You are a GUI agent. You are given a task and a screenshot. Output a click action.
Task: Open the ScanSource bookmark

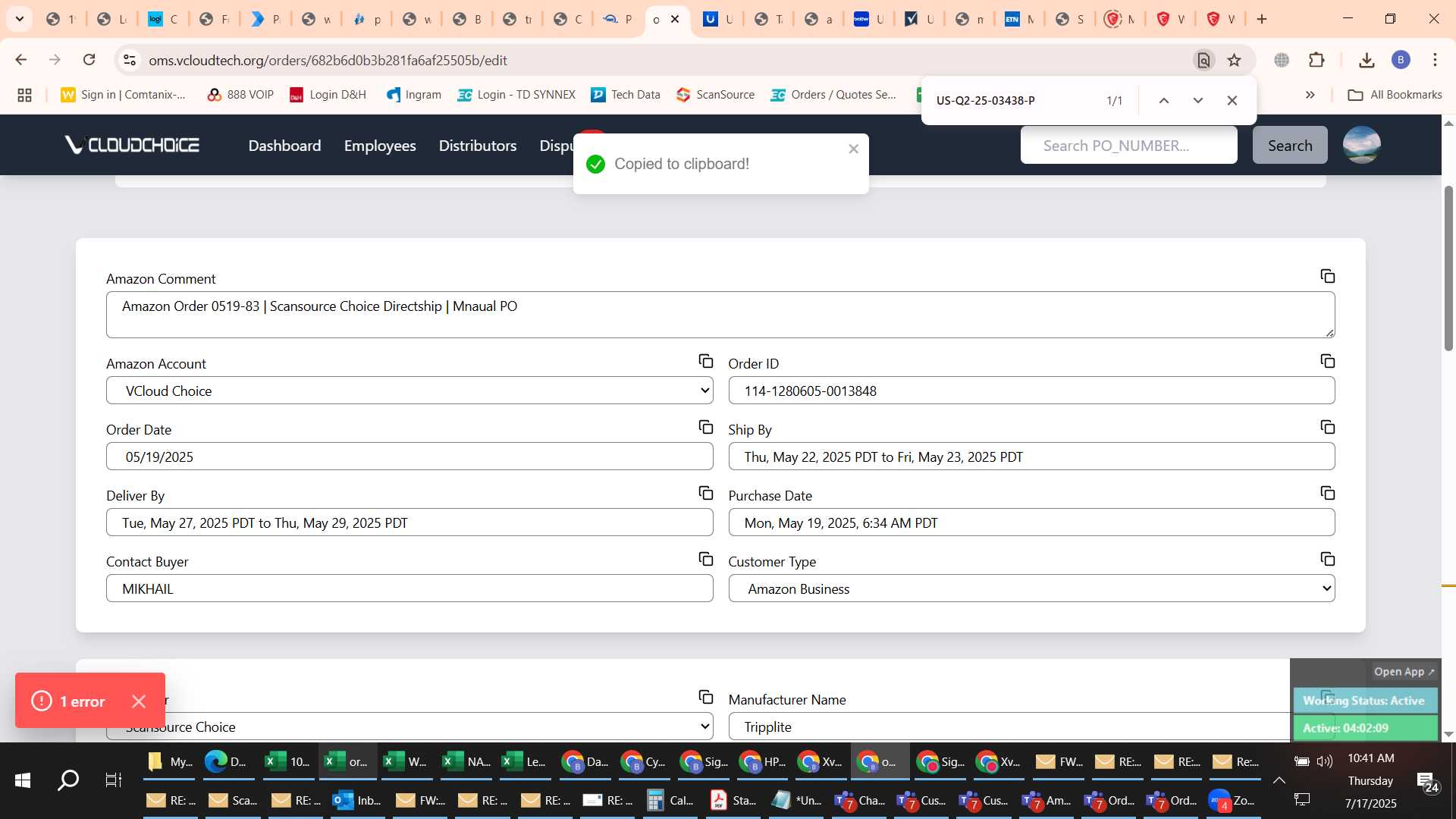716,95
